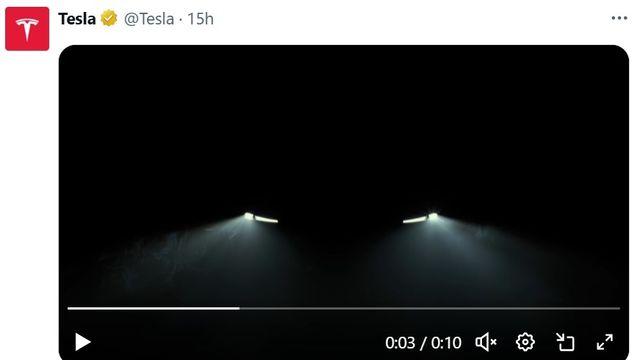This screenshot has height=360, width=640.
Task: Open the three-dot more options menu
Action: tap(619, 18)
